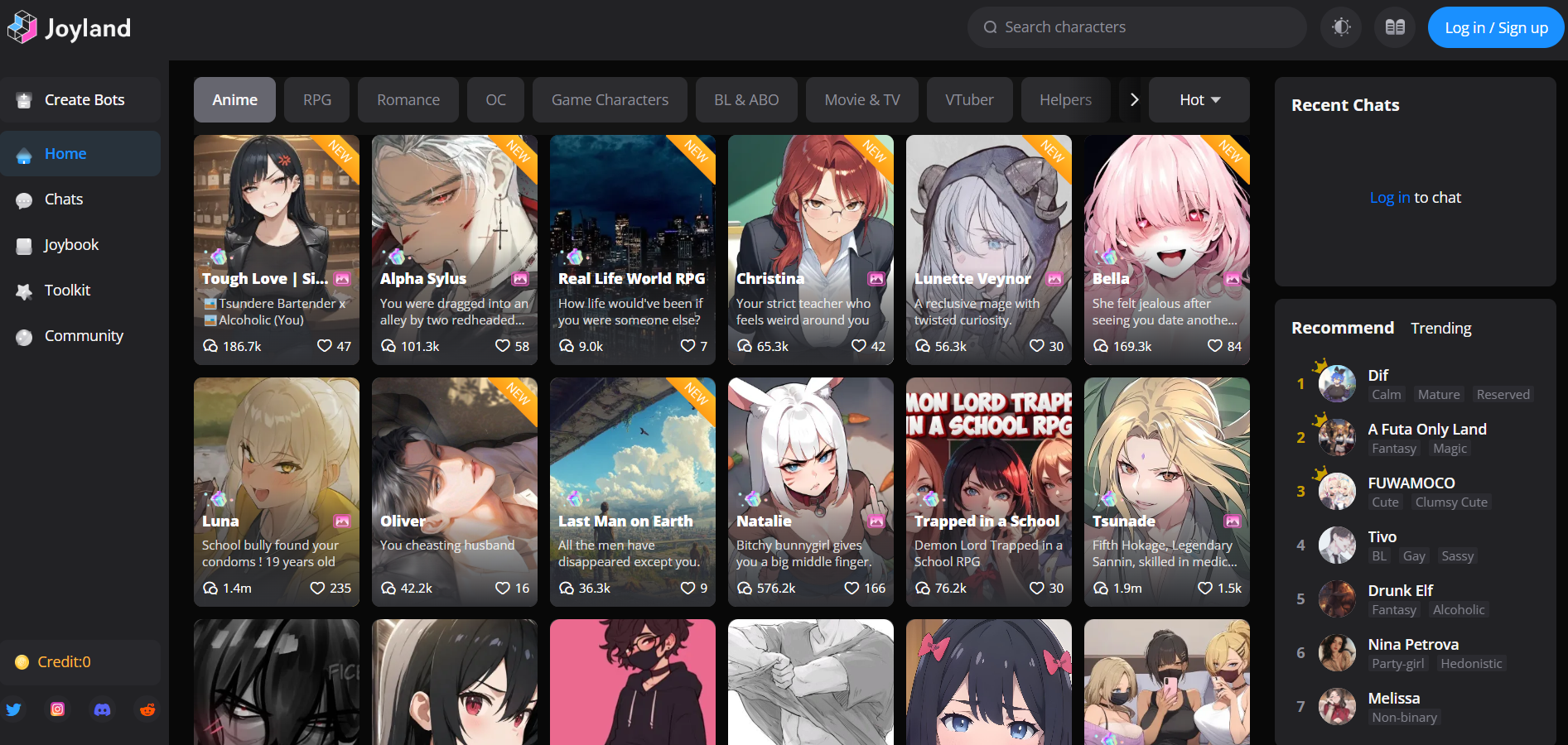Open FUWAMOCO in the recommend list
This screenshot has height=745, width=1568.
click(x=1416, y=492)
